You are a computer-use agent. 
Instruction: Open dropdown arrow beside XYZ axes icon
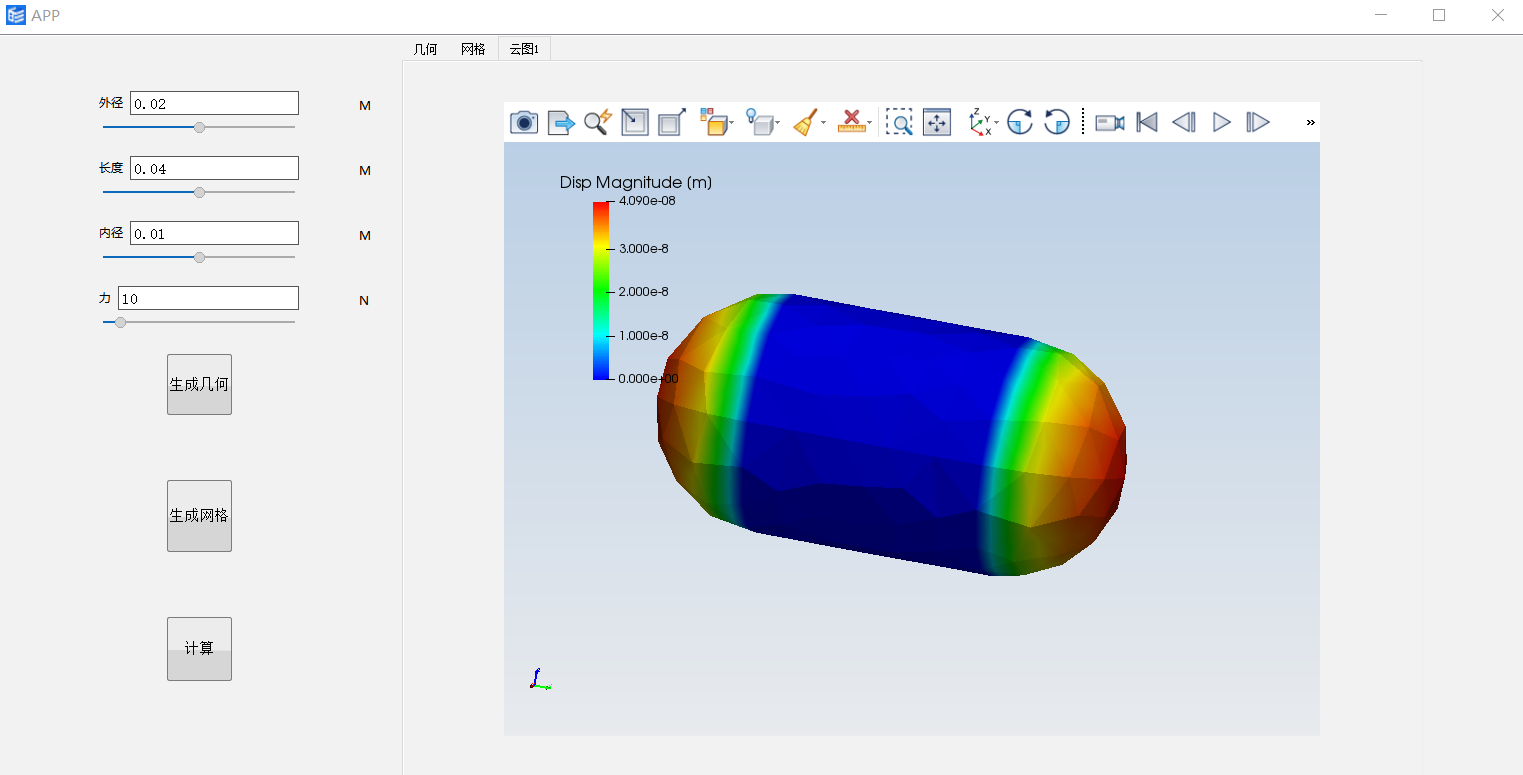tap(997, 123)
